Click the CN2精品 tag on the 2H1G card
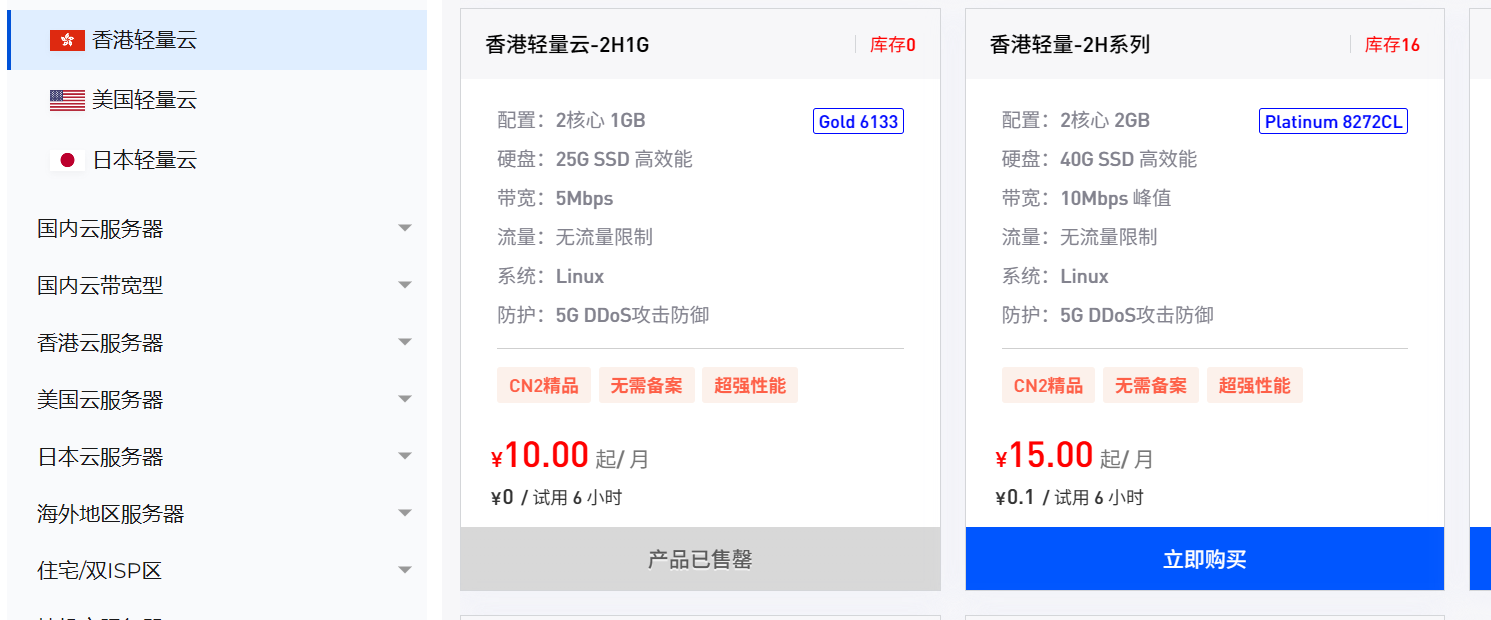The width and height of the screenshot is (1491, 620). (544, 385)
